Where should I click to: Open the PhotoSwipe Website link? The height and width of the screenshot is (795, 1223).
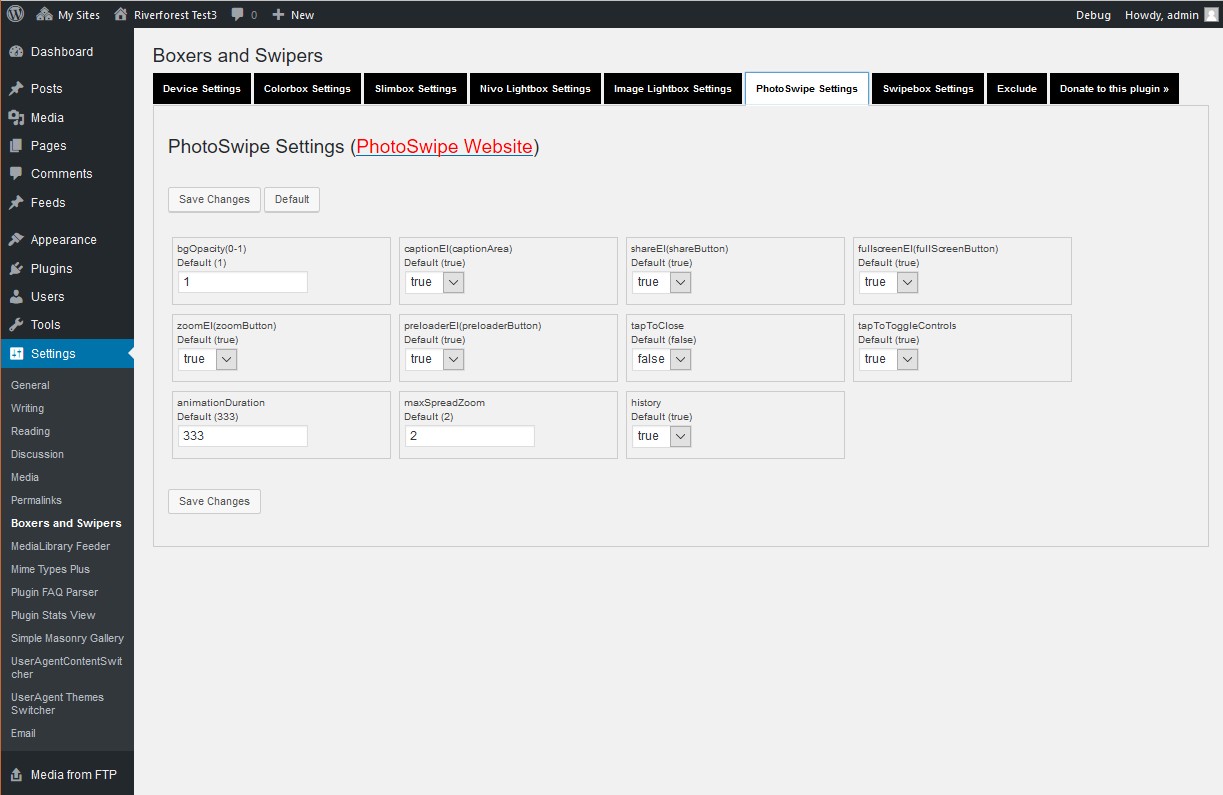point(444,147)
